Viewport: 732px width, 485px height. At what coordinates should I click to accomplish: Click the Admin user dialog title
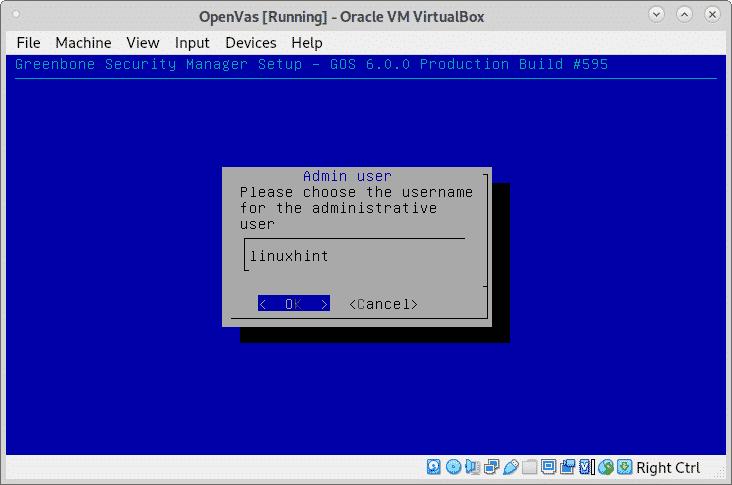coord(347,176)
